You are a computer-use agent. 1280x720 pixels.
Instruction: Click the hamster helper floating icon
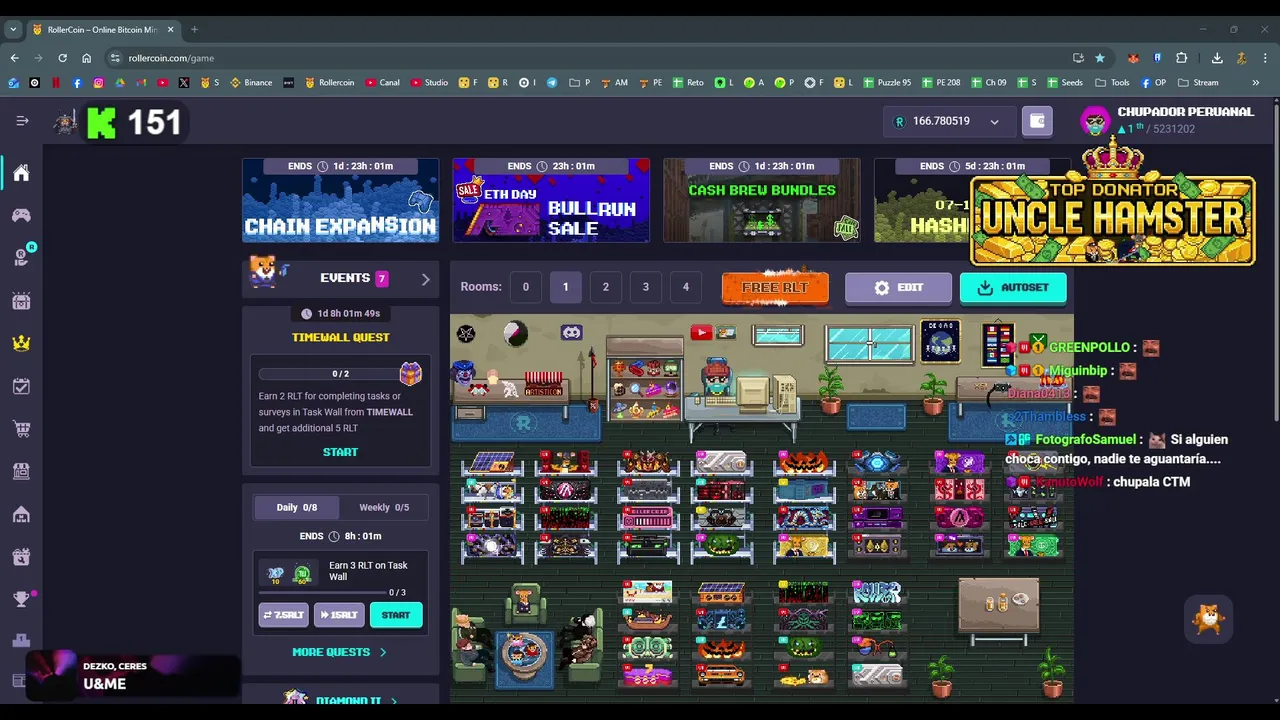(x=1209, y=620)
